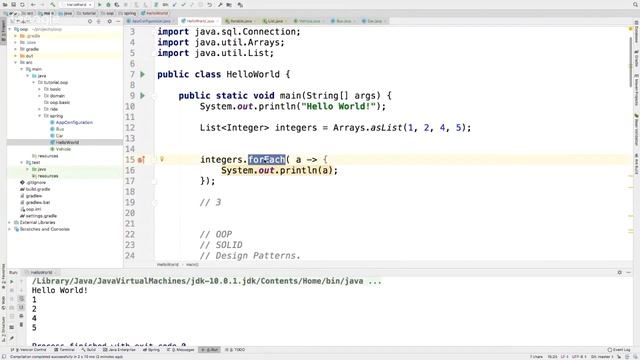Click the Build hammer icon in the top toolbar
The height and width of the screenshot is (360, 640).
click(x=53, y=5)
